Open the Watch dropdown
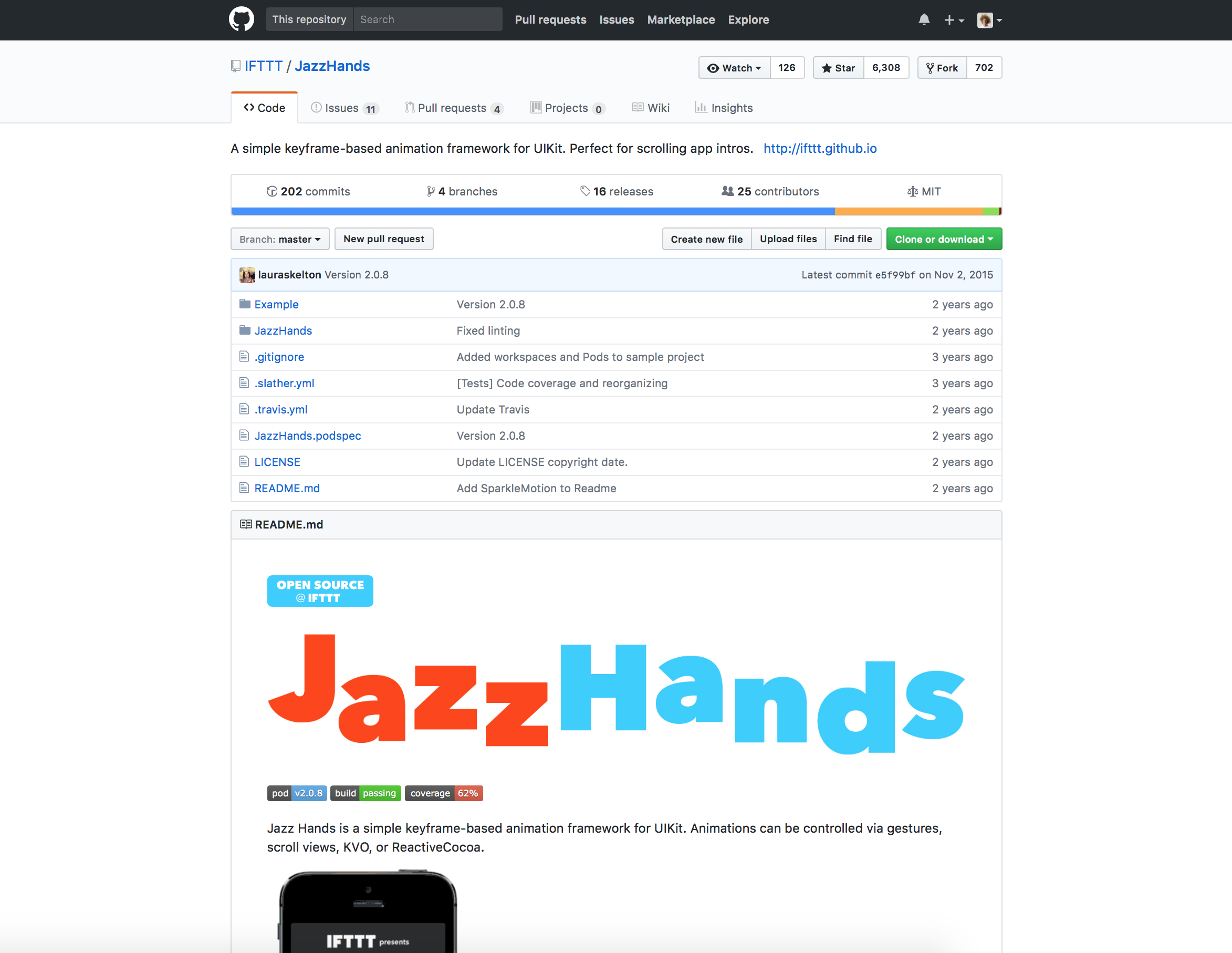This screenshot has height=953, width=1232. point(735,68)
